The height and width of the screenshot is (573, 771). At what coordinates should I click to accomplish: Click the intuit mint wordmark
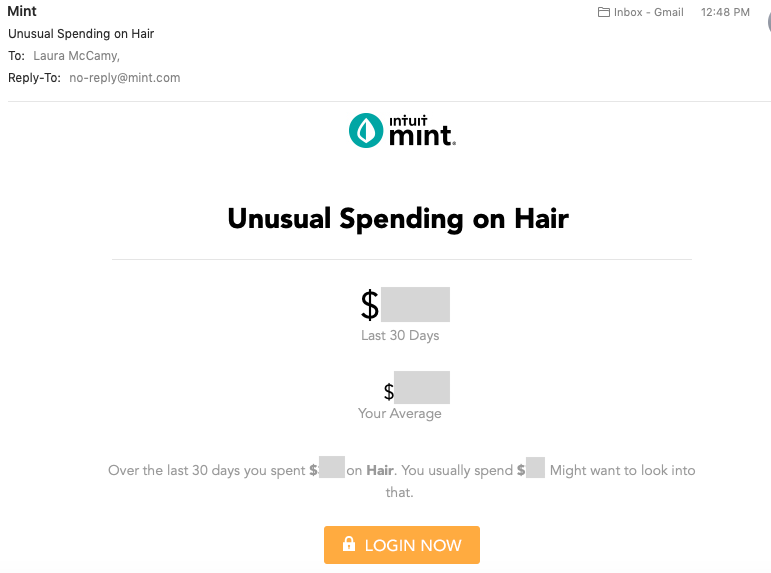click(x=421, y=131)
